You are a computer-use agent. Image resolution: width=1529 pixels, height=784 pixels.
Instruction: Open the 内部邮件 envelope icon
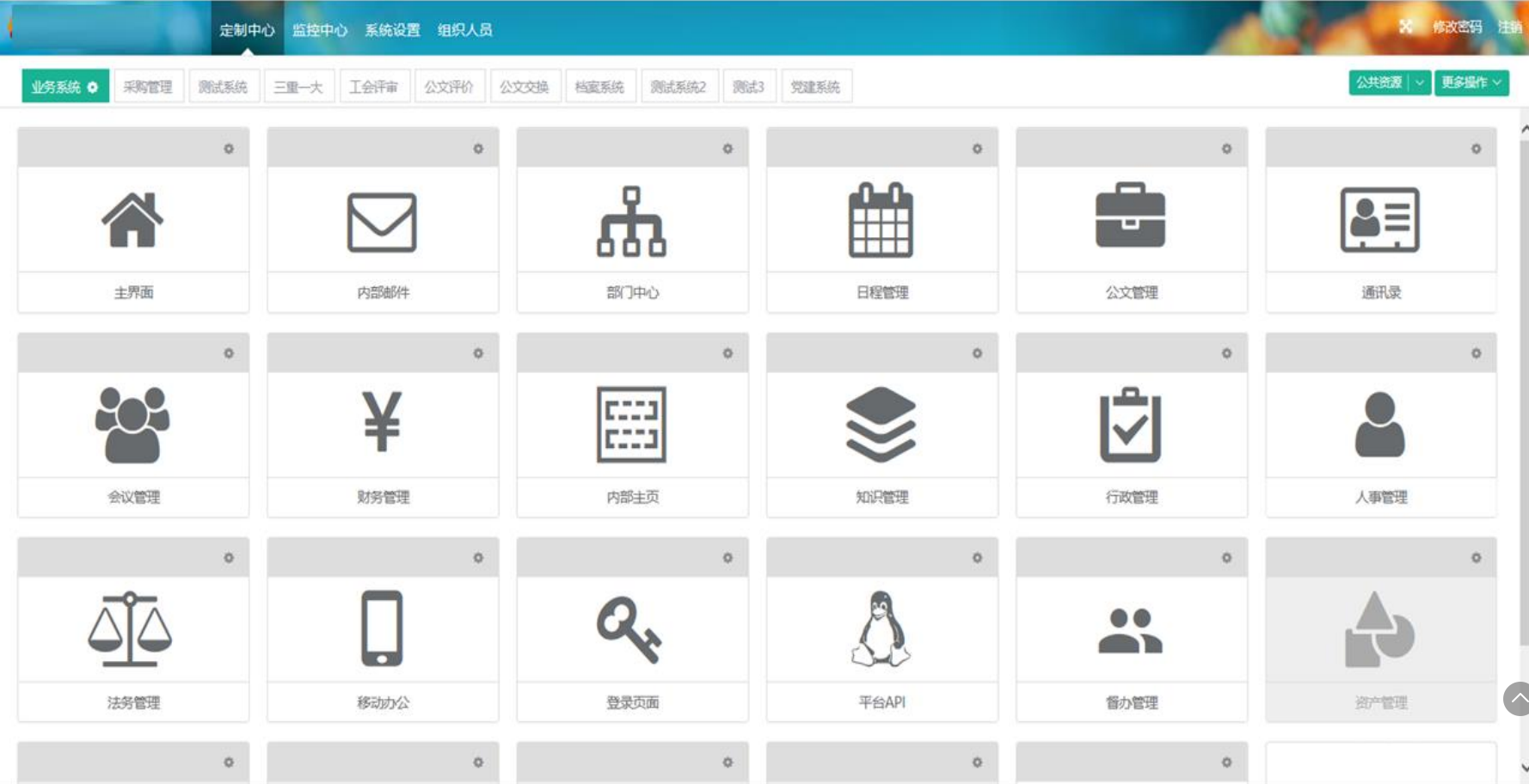click(382, 222)
